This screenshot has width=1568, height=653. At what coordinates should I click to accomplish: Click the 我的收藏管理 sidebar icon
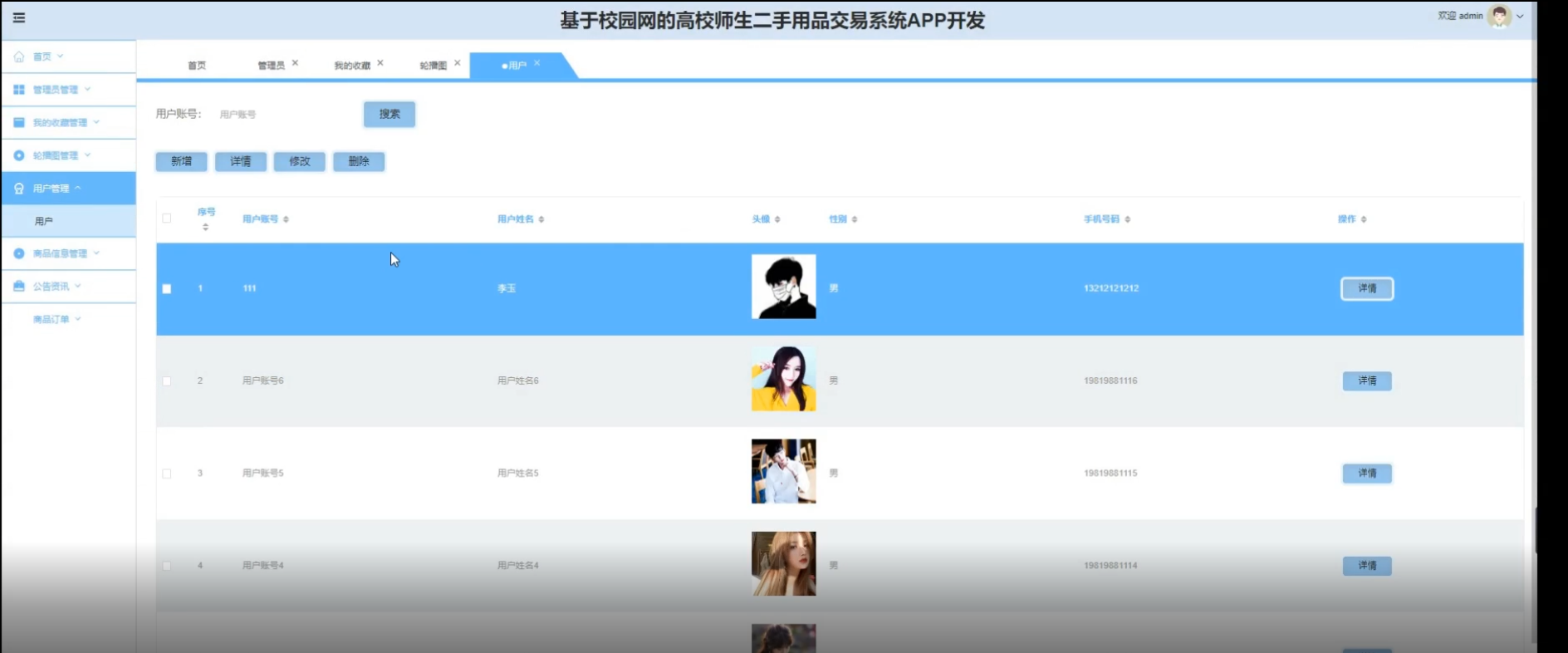19,122
